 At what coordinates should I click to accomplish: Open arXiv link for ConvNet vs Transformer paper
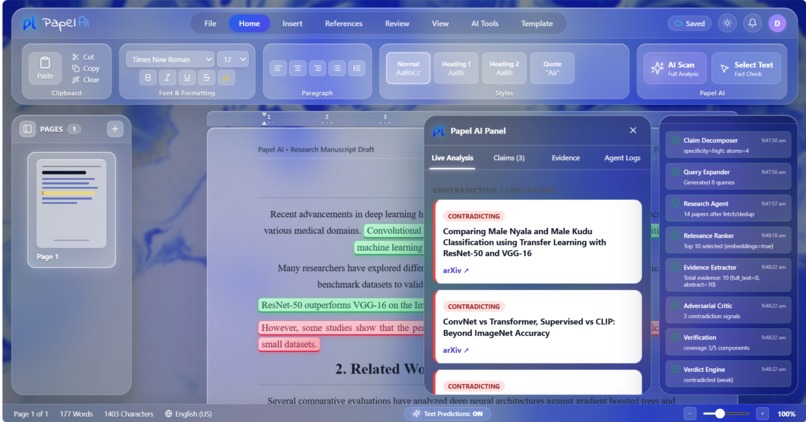coord(455,350)
